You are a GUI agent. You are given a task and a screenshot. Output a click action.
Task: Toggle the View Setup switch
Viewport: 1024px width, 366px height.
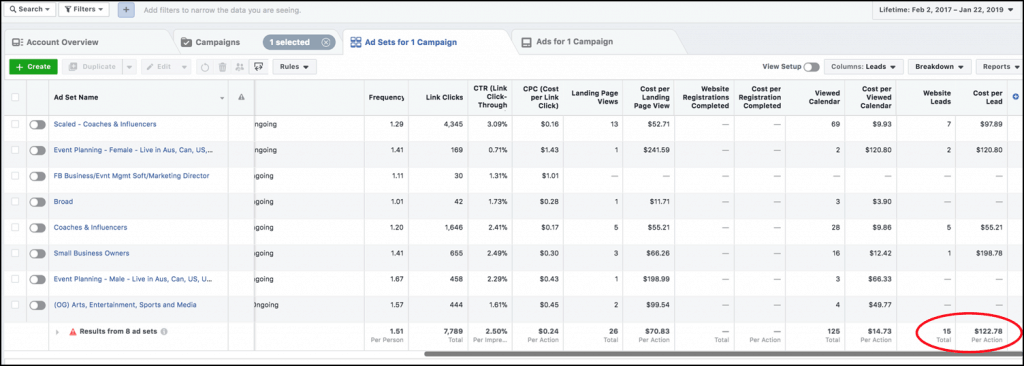coord(811,67)
